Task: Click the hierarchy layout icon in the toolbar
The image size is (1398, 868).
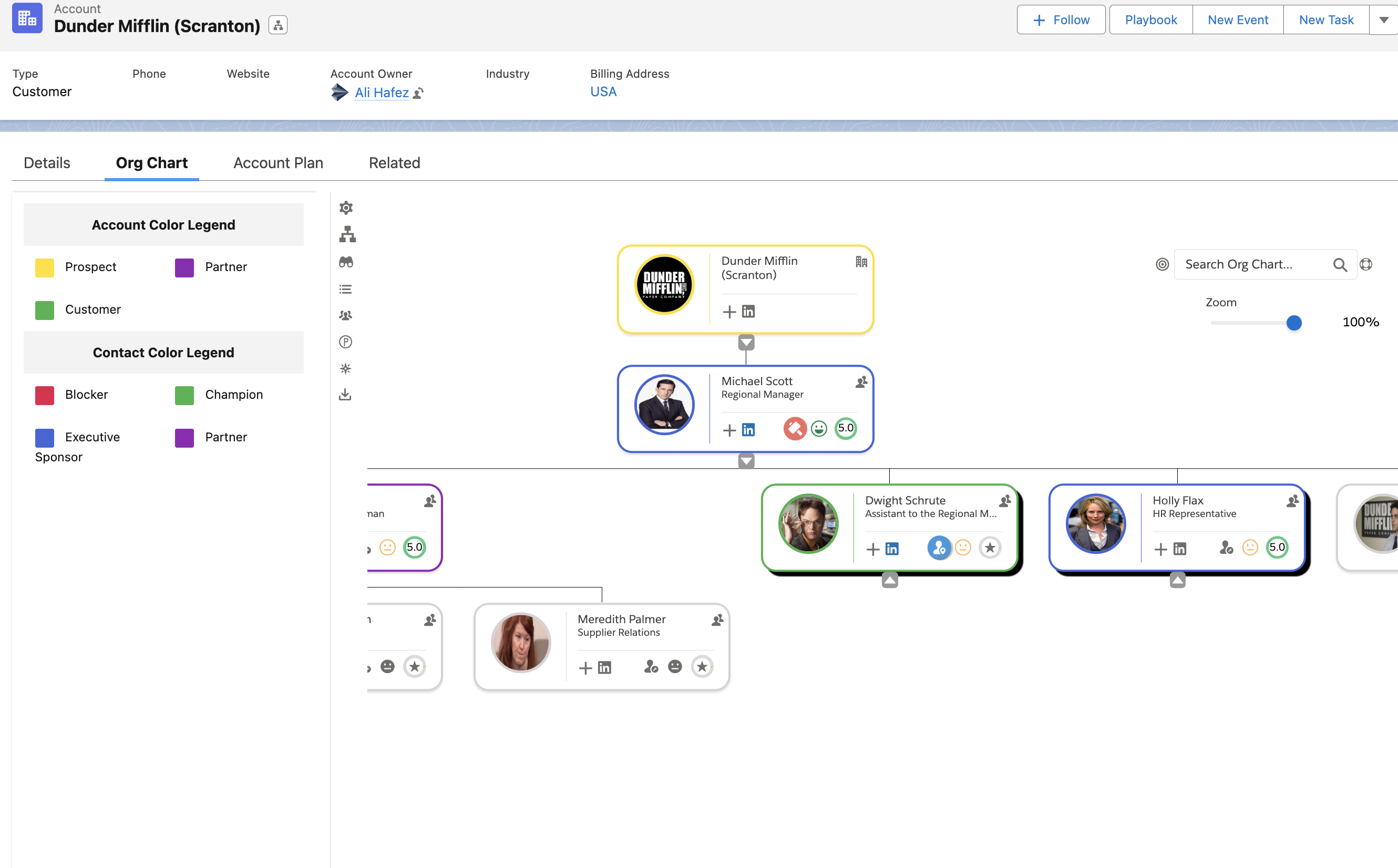Action: tap(347, 234)
